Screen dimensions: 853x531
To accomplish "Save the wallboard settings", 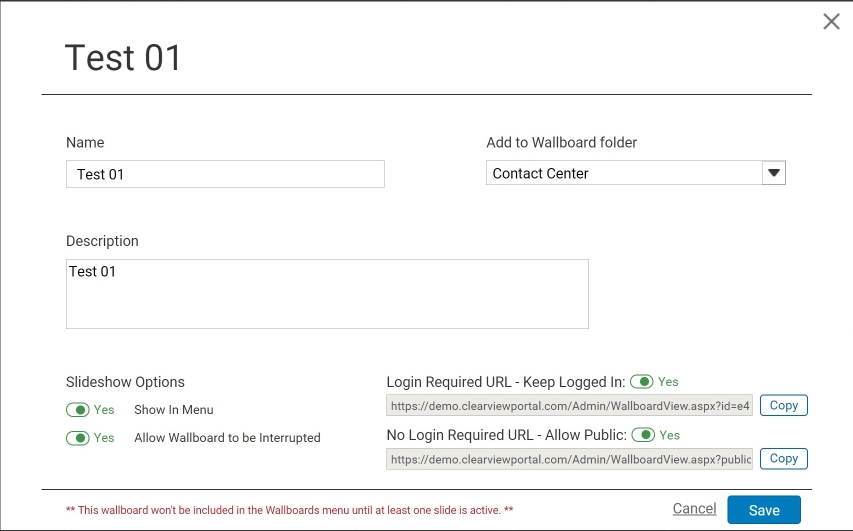I will pos(764,510).
